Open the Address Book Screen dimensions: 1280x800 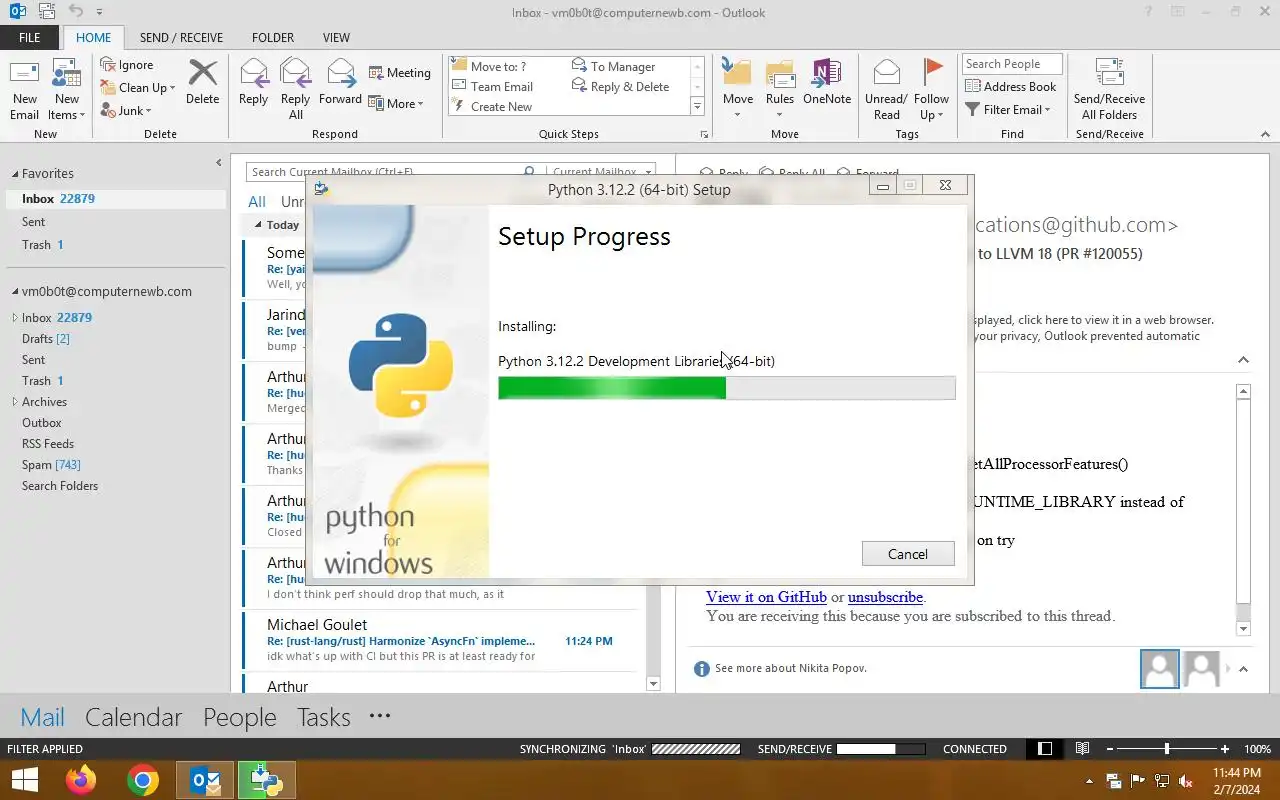coord(1011,87)
